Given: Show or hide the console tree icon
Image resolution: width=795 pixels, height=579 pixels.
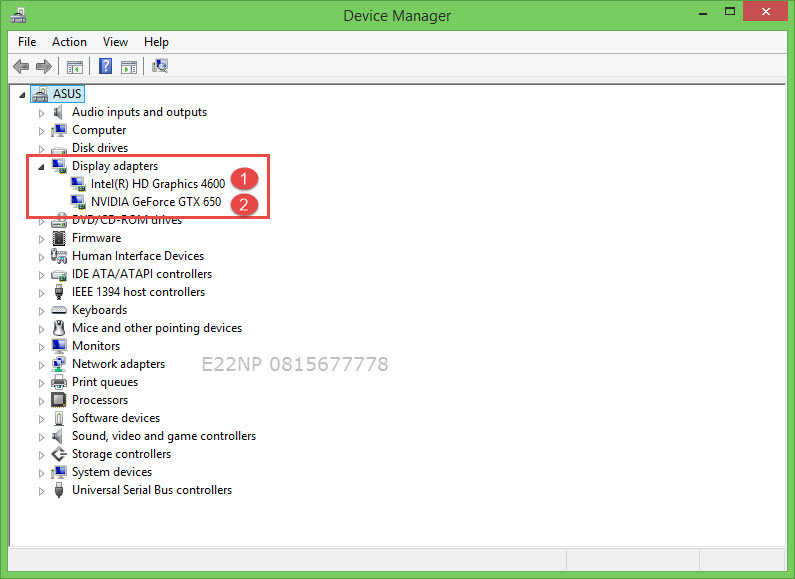Looking at the screenshot, I should point(75,66).
